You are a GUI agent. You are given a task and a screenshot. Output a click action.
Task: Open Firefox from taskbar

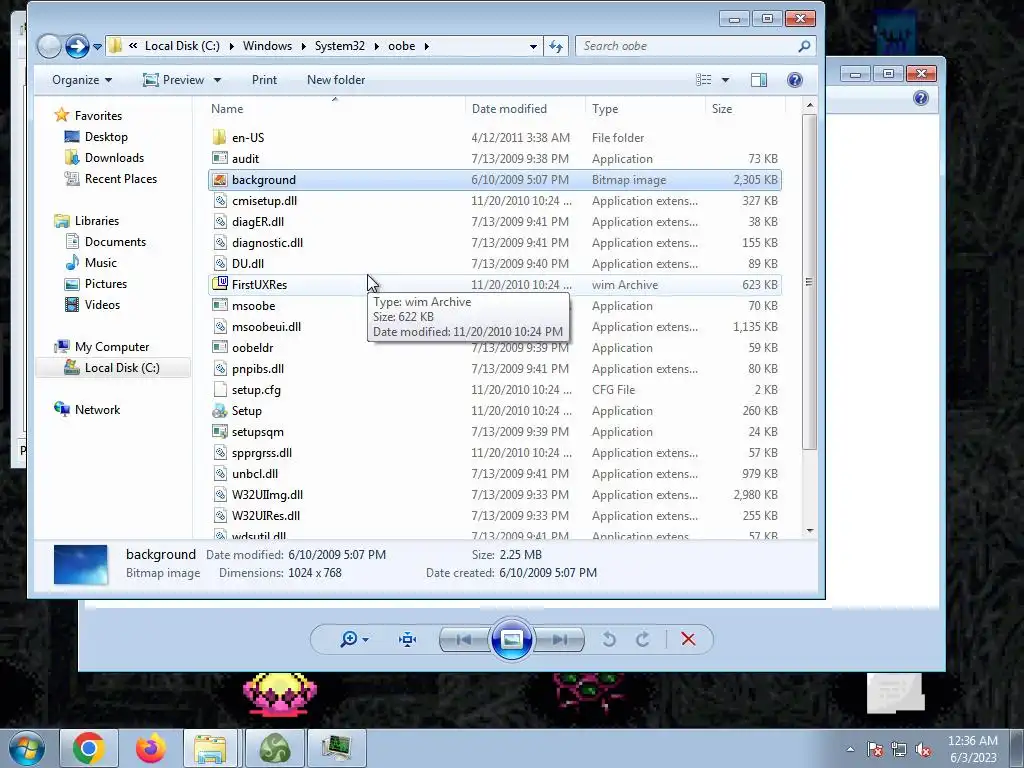150,748
